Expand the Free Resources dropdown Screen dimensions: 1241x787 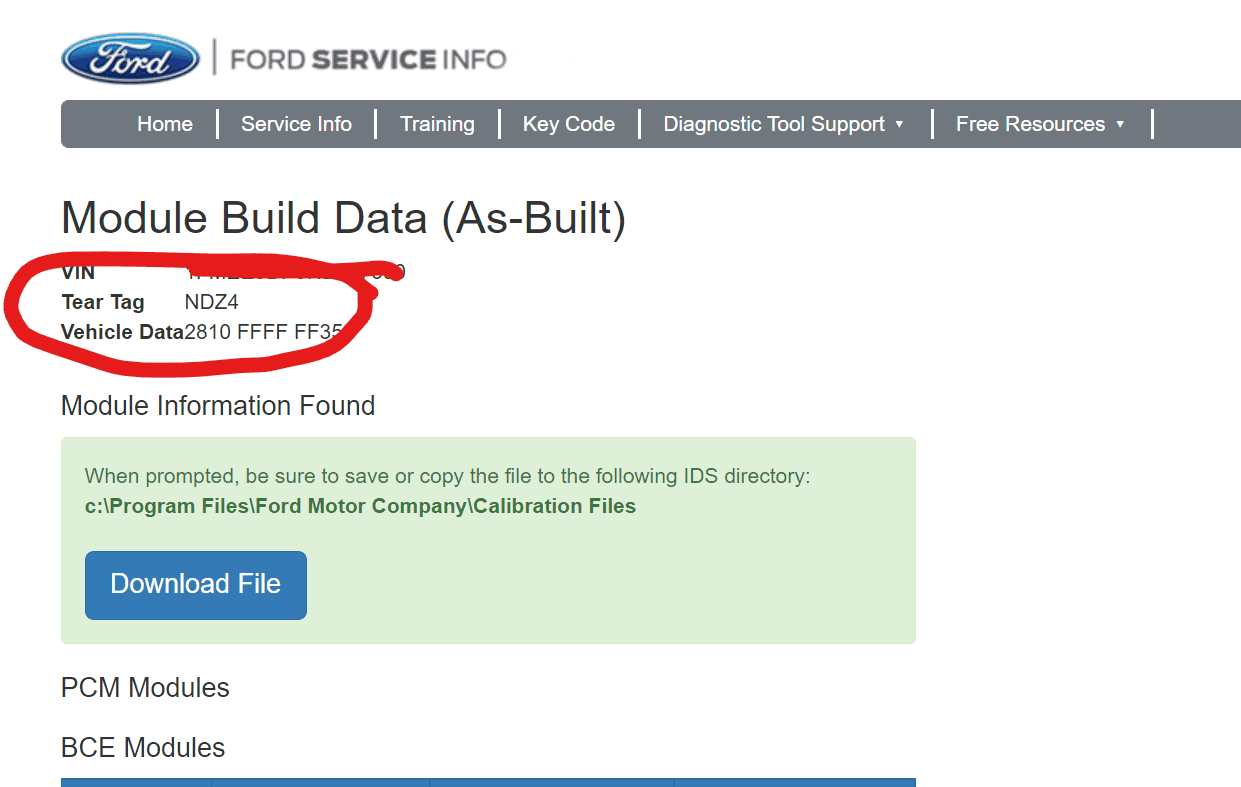point(1040,124)
